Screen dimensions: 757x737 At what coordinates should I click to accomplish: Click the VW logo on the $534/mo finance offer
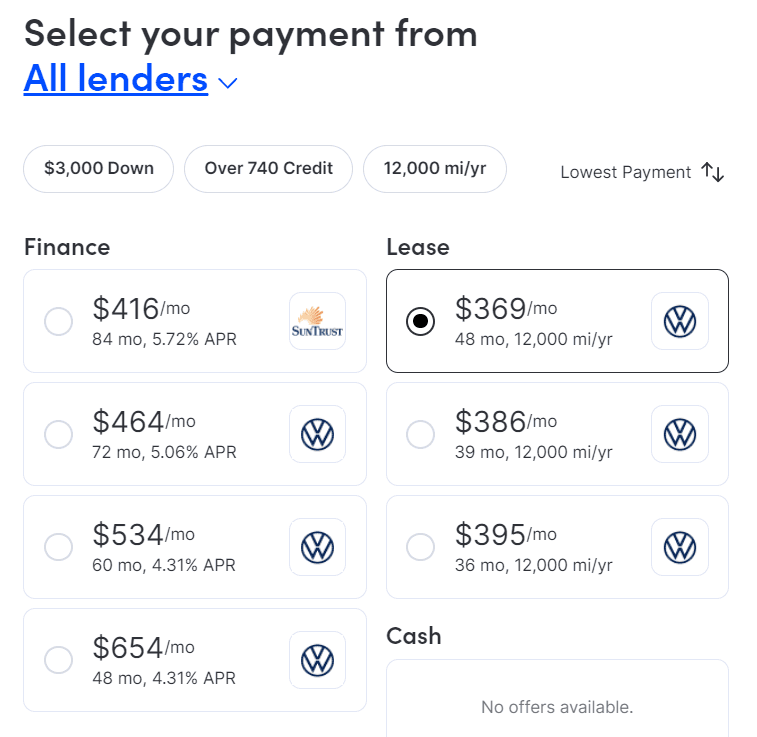pyautogui.click(x=317, y=547)
